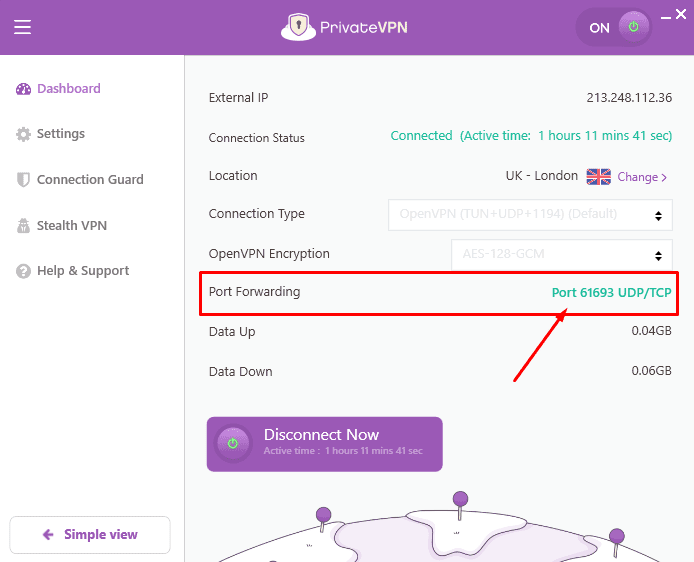The height and width of the screenshot is (562, 694).
Task: Click Change location link
Action: click(x=642, y=177)
